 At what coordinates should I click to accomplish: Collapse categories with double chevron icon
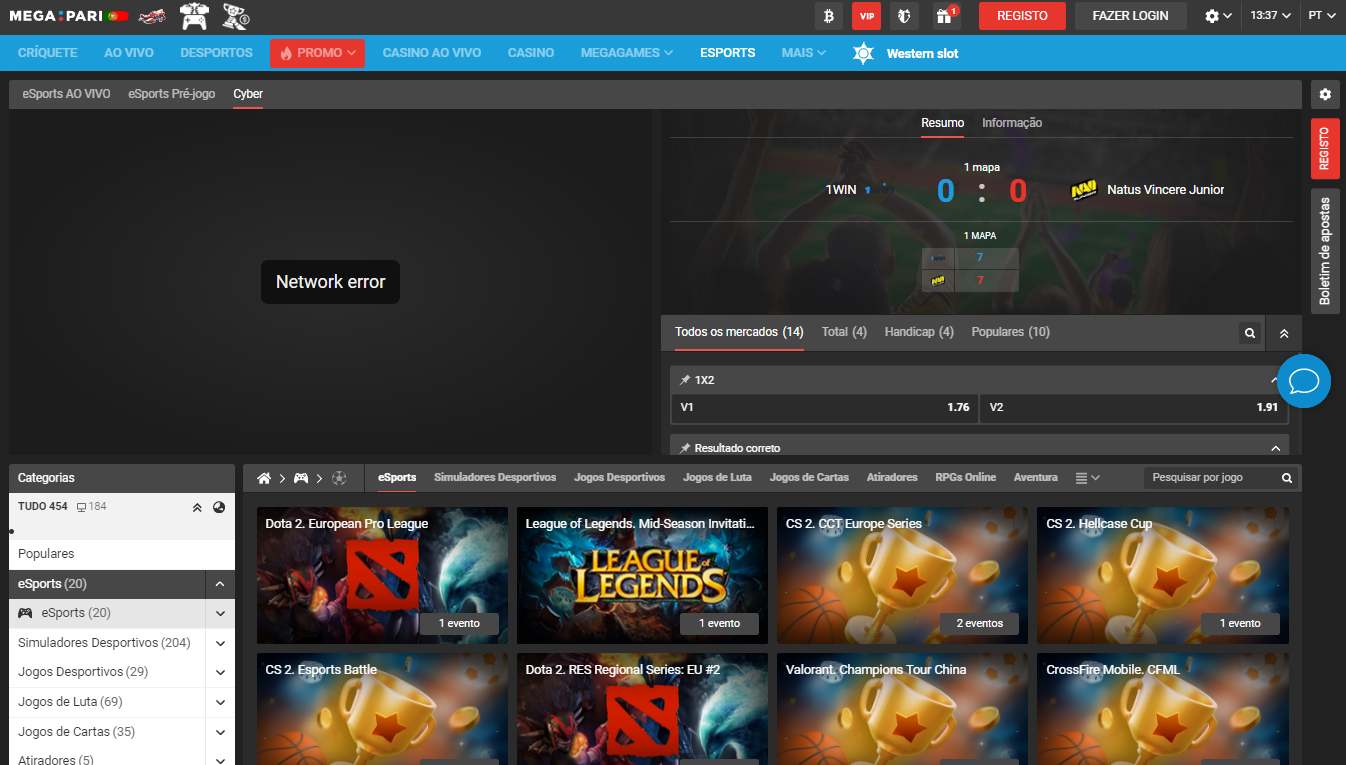(197, 507)
